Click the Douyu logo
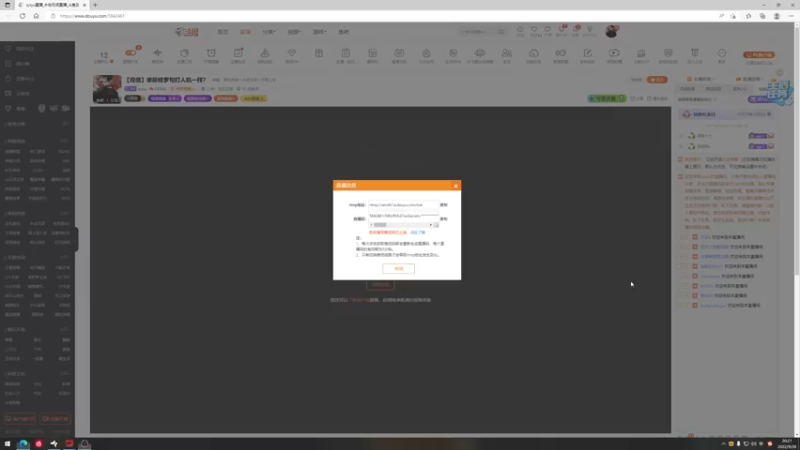This screenshot has height=450, width=800. click(x=187, y=32)
